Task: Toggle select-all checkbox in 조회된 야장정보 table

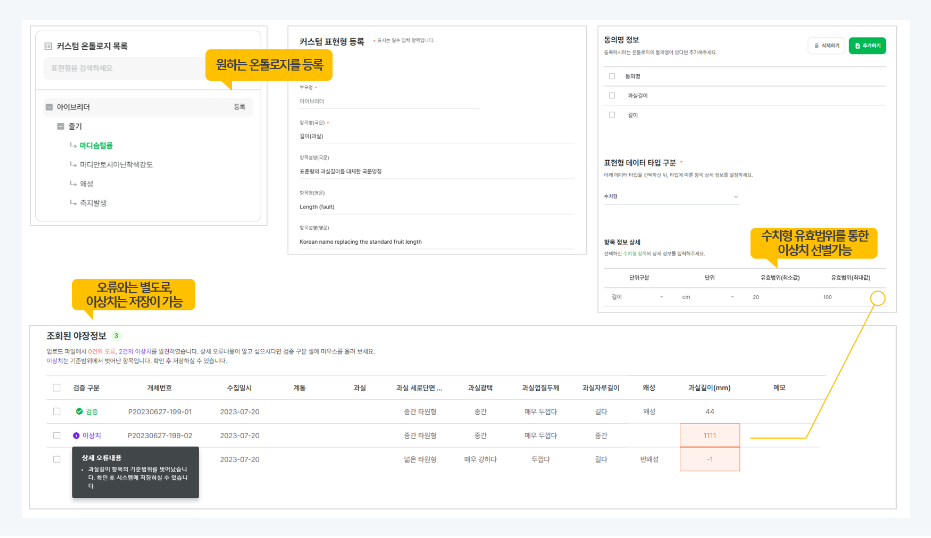Action: pyautogui.click(x=56, y=388)
